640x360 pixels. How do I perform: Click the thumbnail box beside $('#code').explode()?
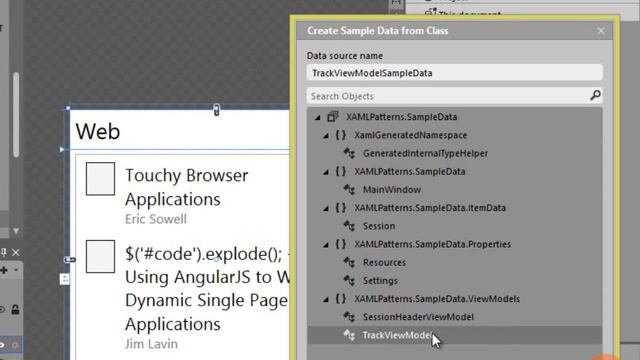click(x=100, y=256)
